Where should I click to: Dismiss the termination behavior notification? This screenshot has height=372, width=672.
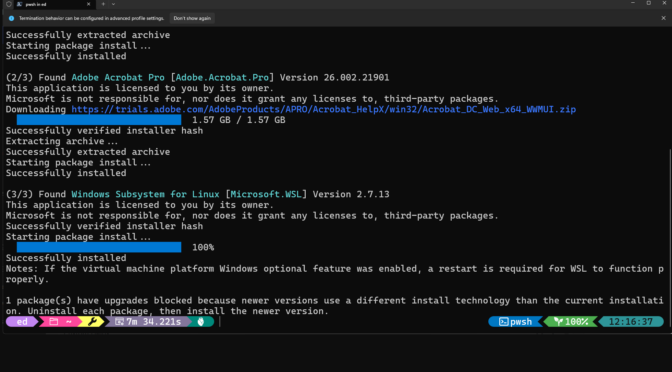(663, 18)
